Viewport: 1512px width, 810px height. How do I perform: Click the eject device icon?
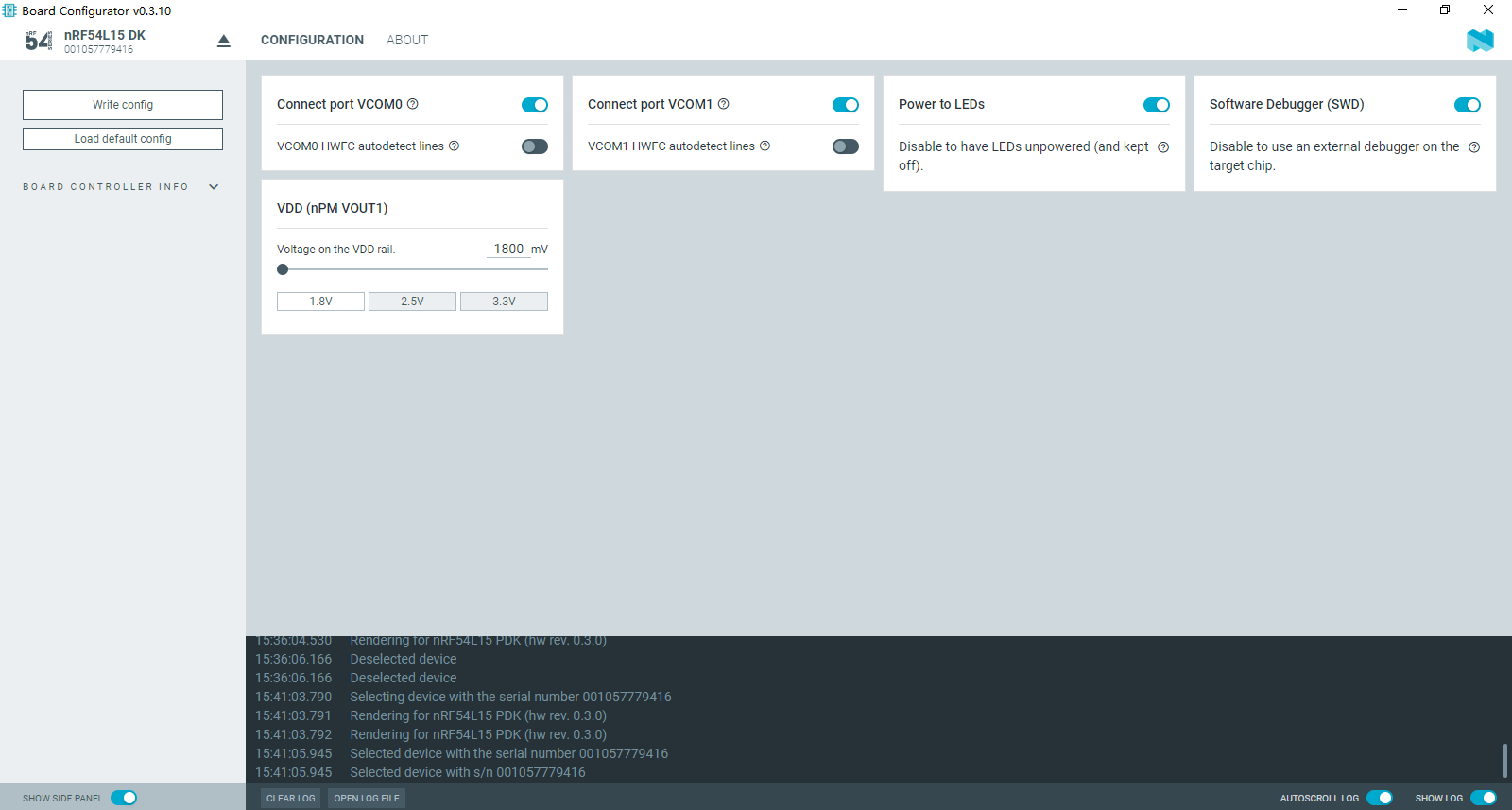point(224,41)
